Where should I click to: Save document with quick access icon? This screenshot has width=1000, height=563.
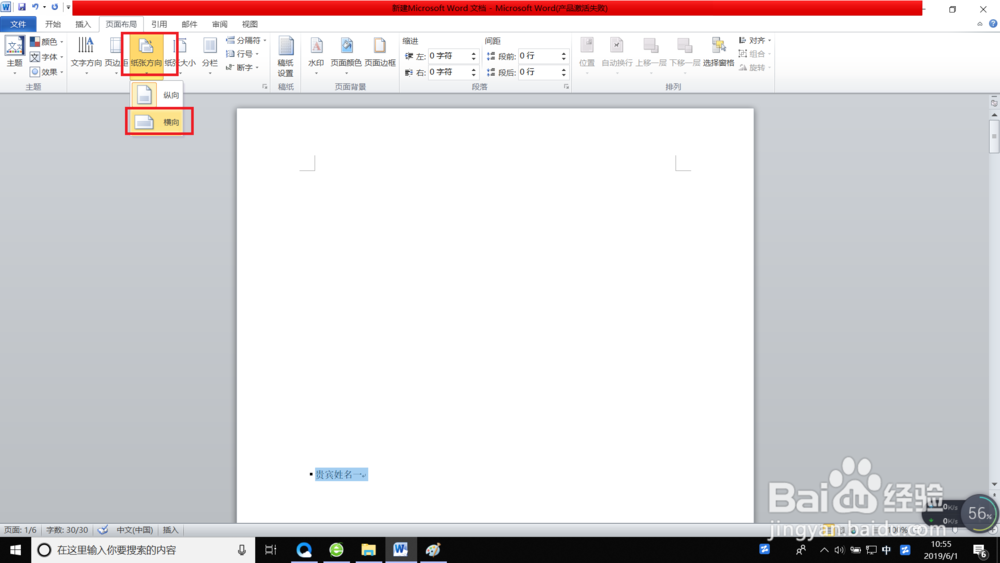click(x=22, y=7)
